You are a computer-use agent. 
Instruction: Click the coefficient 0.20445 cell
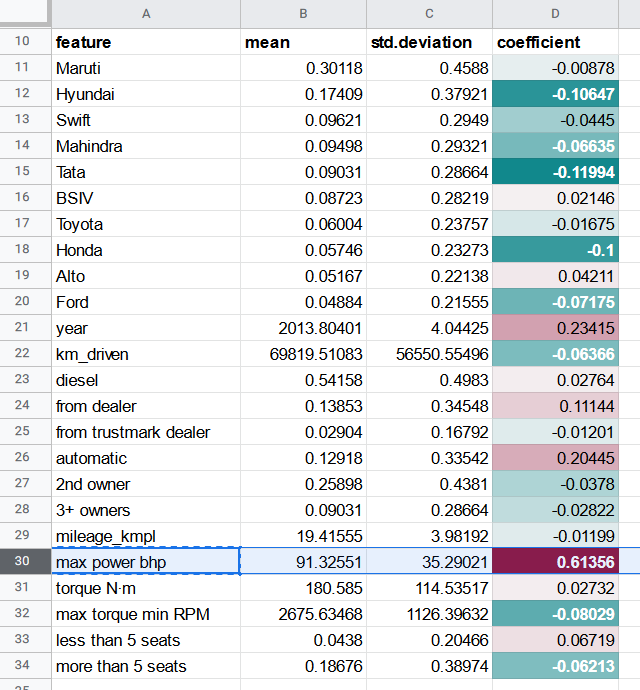pyautogui.click(x=555, y=458)
